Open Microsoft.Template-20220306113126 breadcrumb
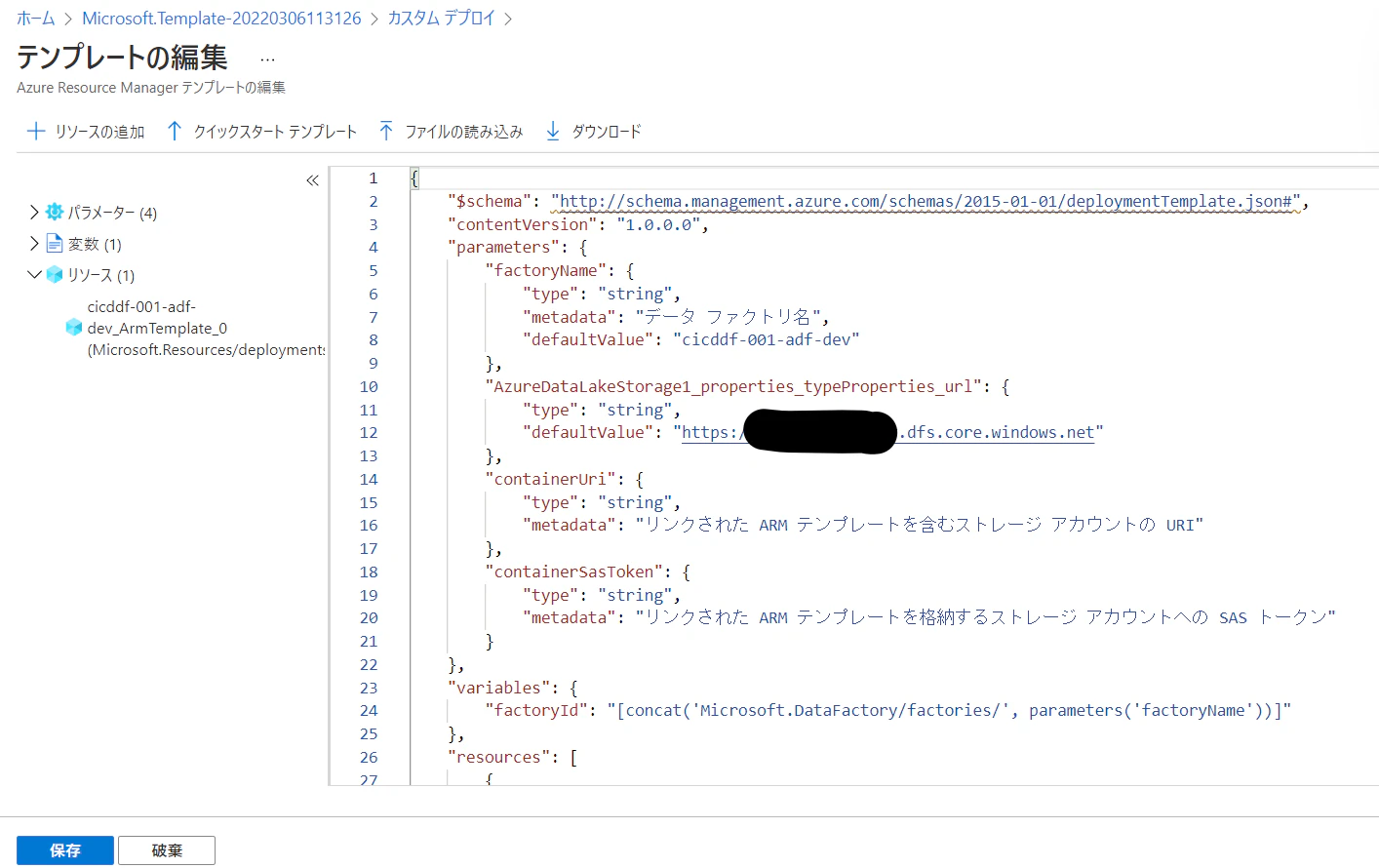 (x=221, y=19)
